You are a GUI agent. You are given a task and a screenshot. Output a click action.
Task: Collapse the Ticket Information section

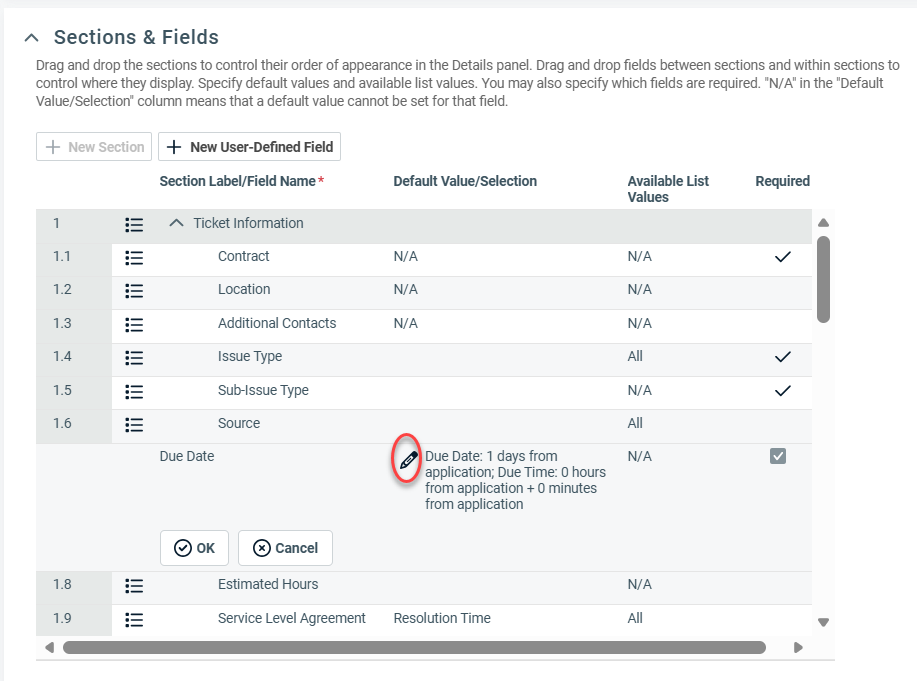click(177, 223)
